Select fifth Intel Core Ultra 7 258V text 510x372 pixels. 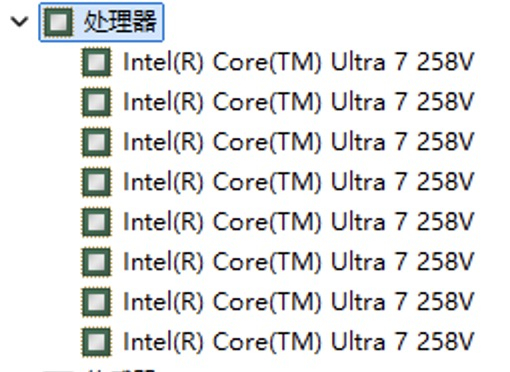coord(298,222)
